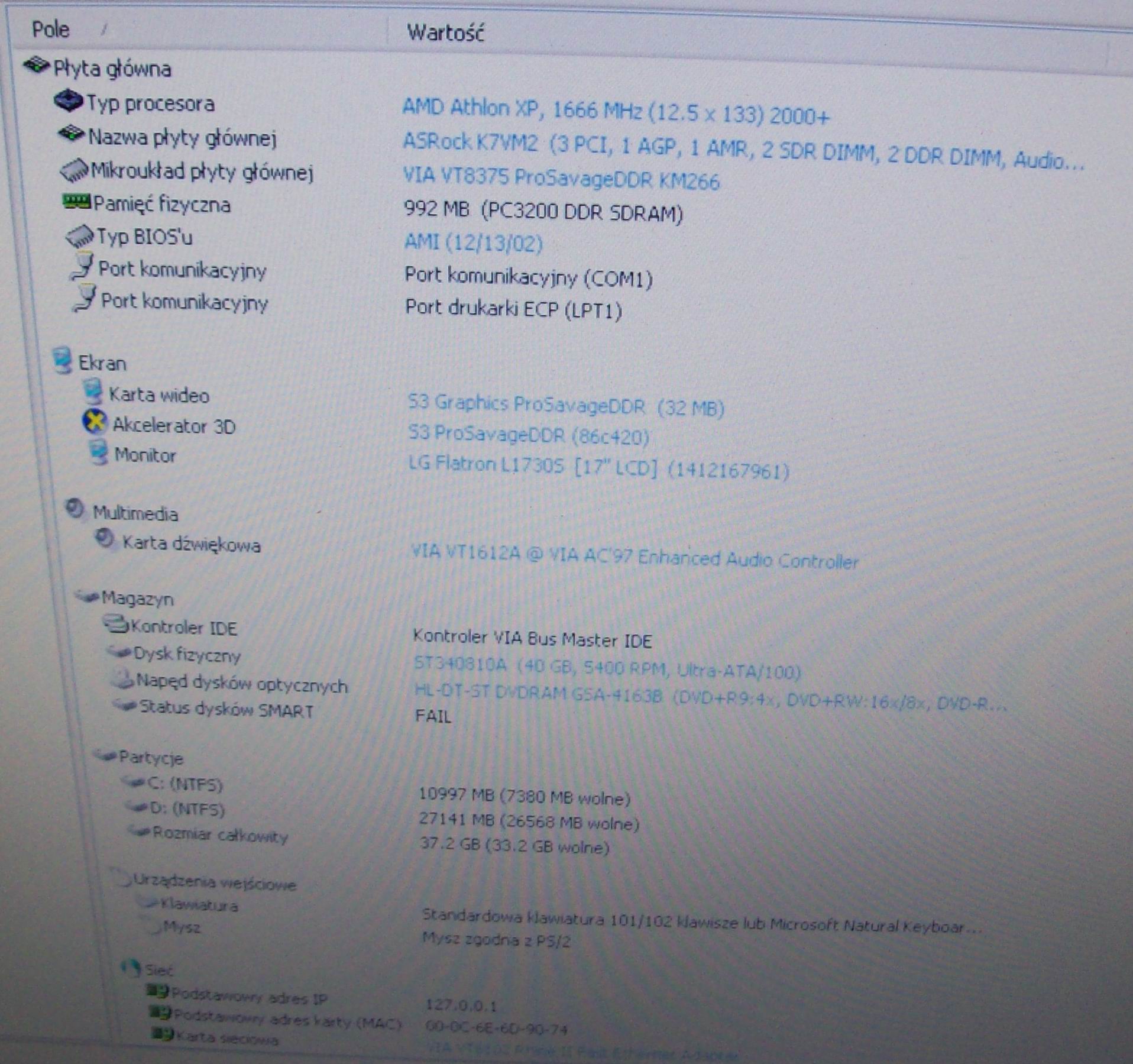Open the LG Flatron L1730S monitor link
Viewport: 1133px width, 1064px height.
(x=599, y=467)
